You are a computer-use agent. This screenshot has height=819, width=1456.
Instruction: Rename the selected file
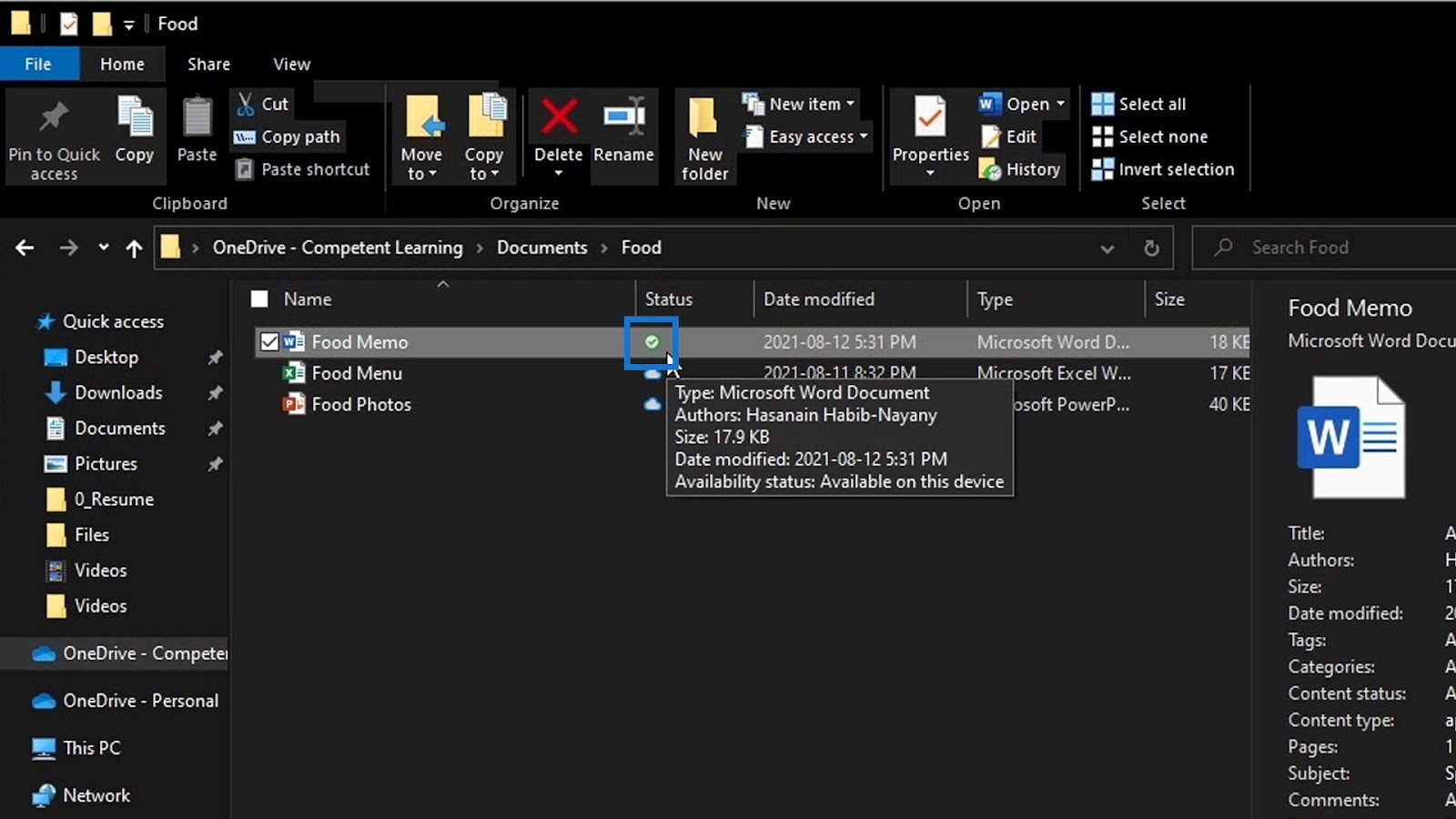pos(624,131)
